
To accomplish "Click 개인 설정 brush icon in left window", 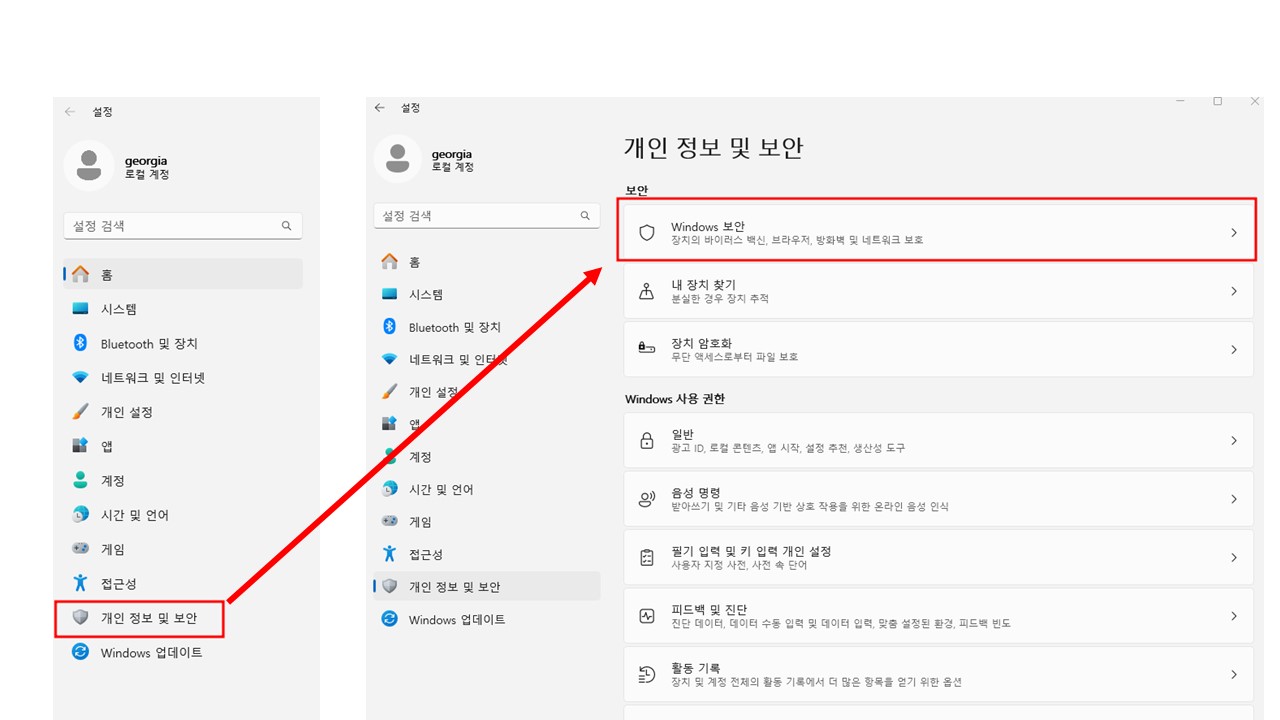I will tap(81, 412).
